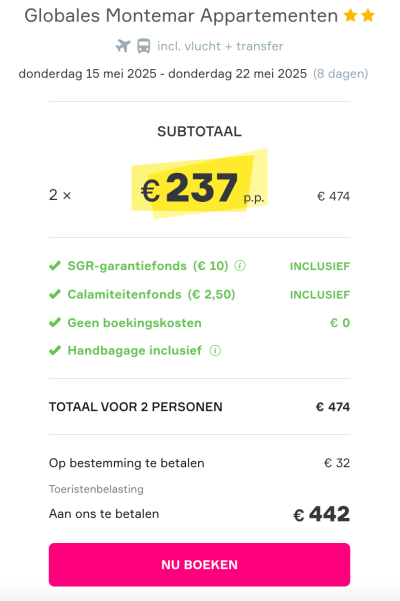This screenshot has width=400, height=601.
Task: Click the Calamiteitenfonds (€ 2,50) text
Action: 151,294
